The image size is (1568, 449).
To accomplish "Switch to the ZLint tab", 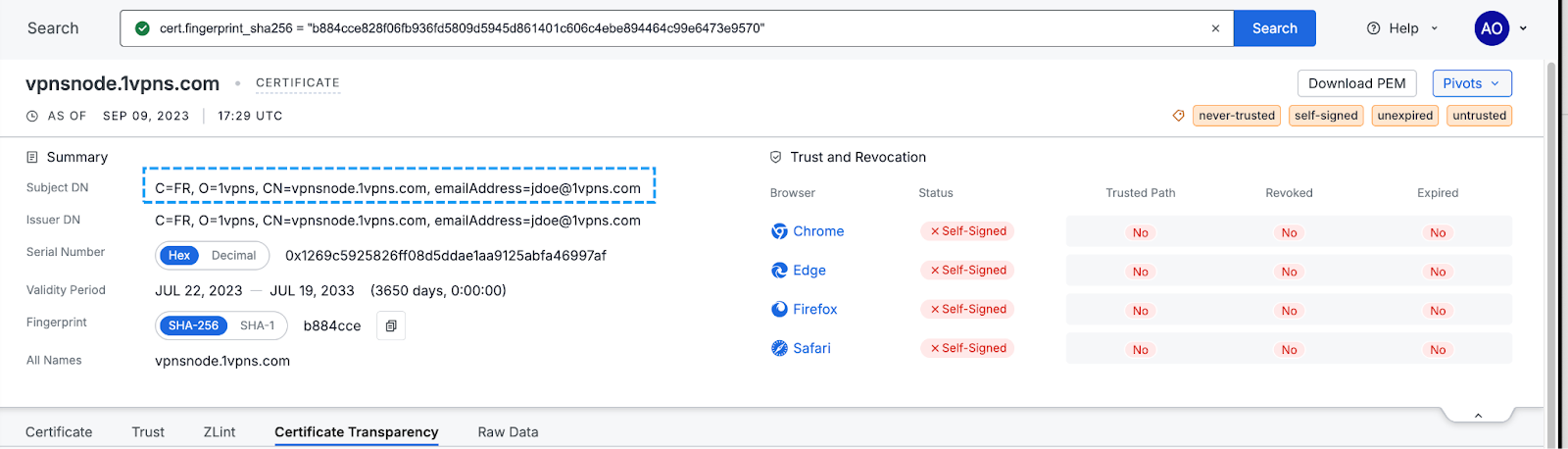I will (x=220, y=432).
